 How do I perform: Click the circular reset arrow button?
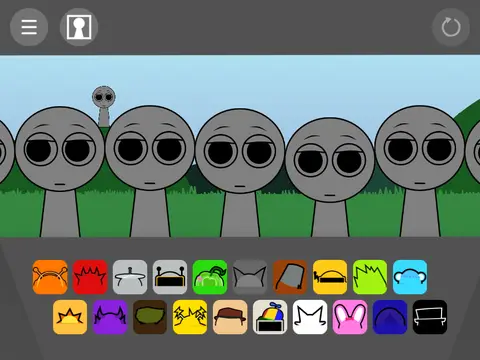[x=451, y=27]
